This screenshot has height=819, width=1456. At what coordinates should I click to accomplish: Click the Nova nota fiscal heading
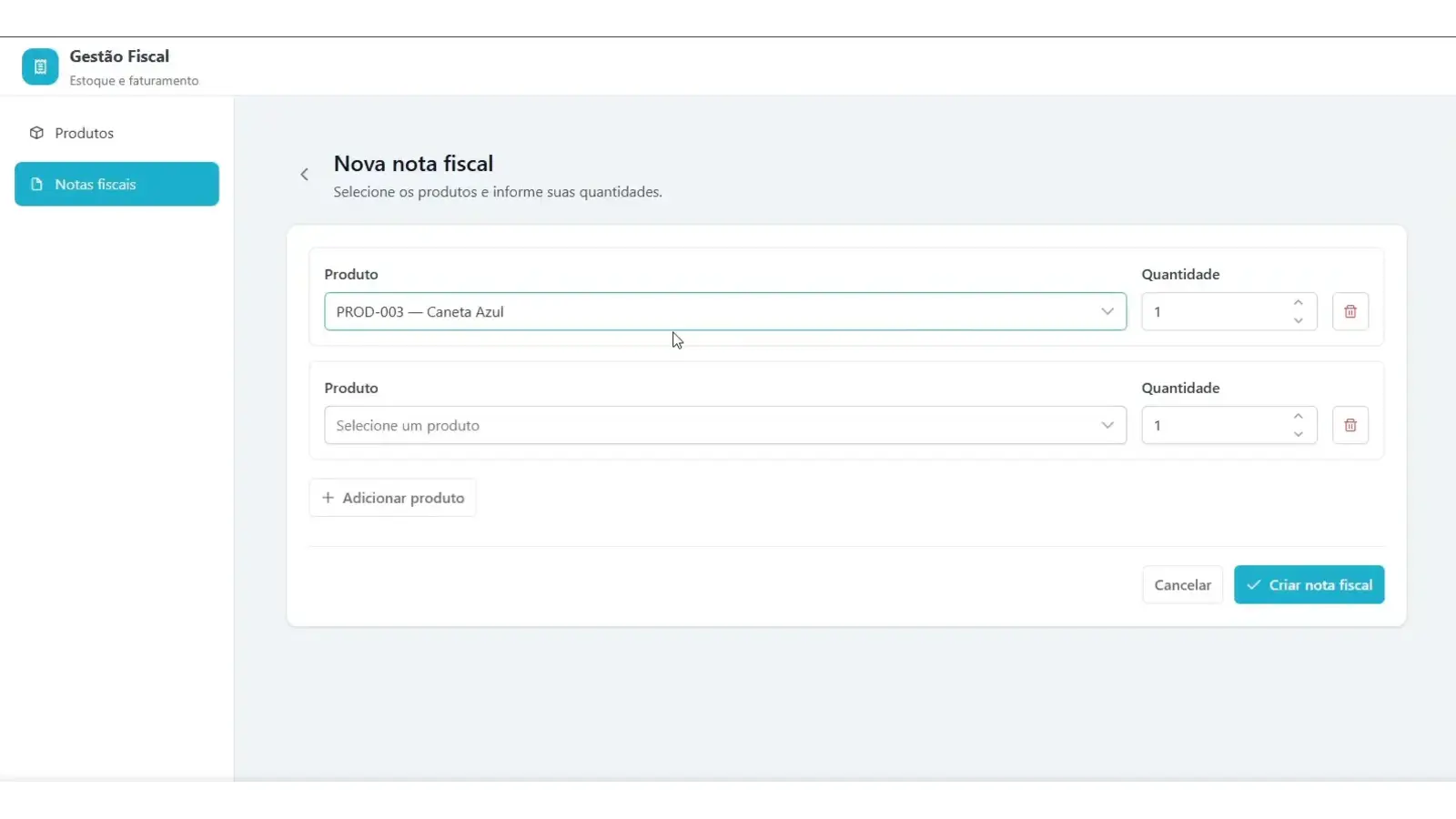413,164
